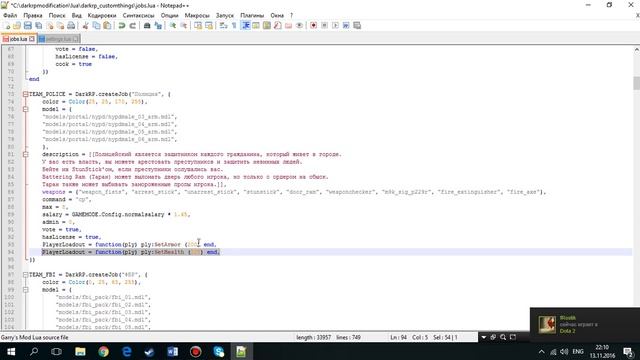Toggle word wrap in toolbar
This screenshot has width=640, height=360.
(x=223, y=26)
